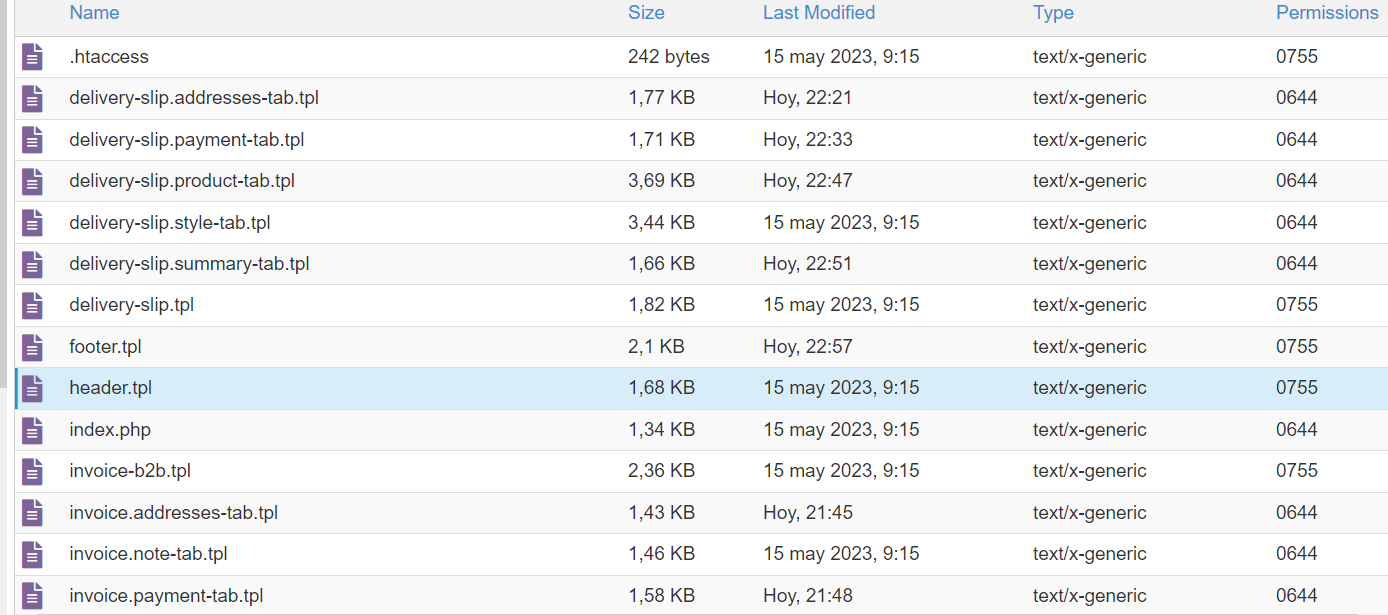Sort the list by Size header
The image size is (1388, 615).
coord(646,13)
